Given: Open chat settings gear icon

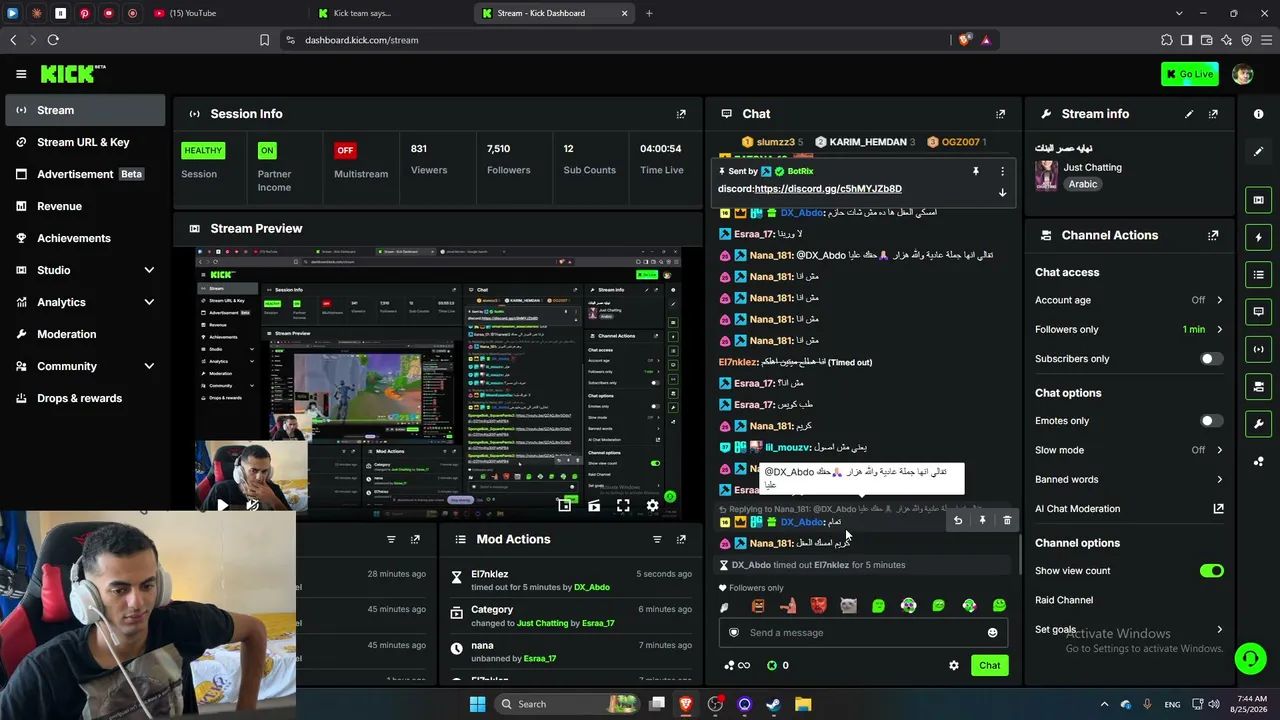Looking at the screenshot, I should pyautogui.click(x=954, y=666).
